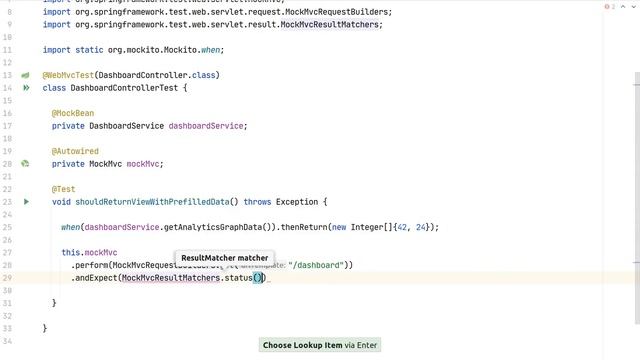Click line number 25 in the gutter
640x360 pixels.
point(7,227)
